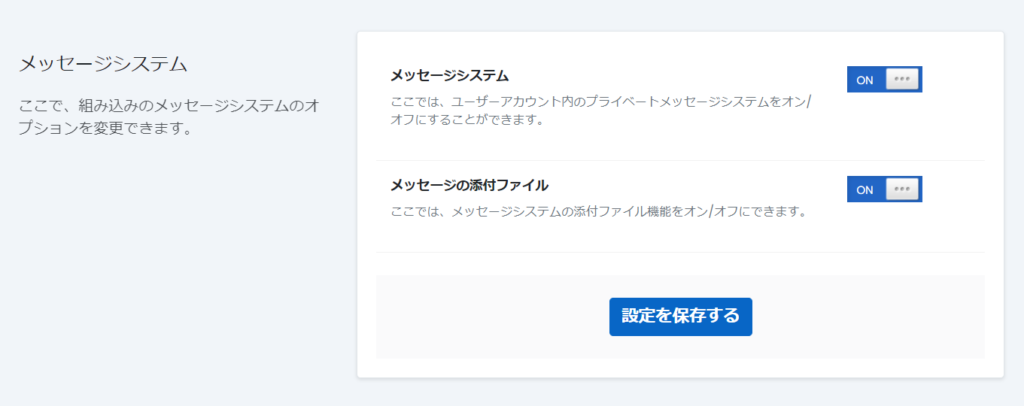The height and width of the screenshot is (406, 1024).
Task: Click the grip handle on メッセージシステム switch
Action: point(902,80)
